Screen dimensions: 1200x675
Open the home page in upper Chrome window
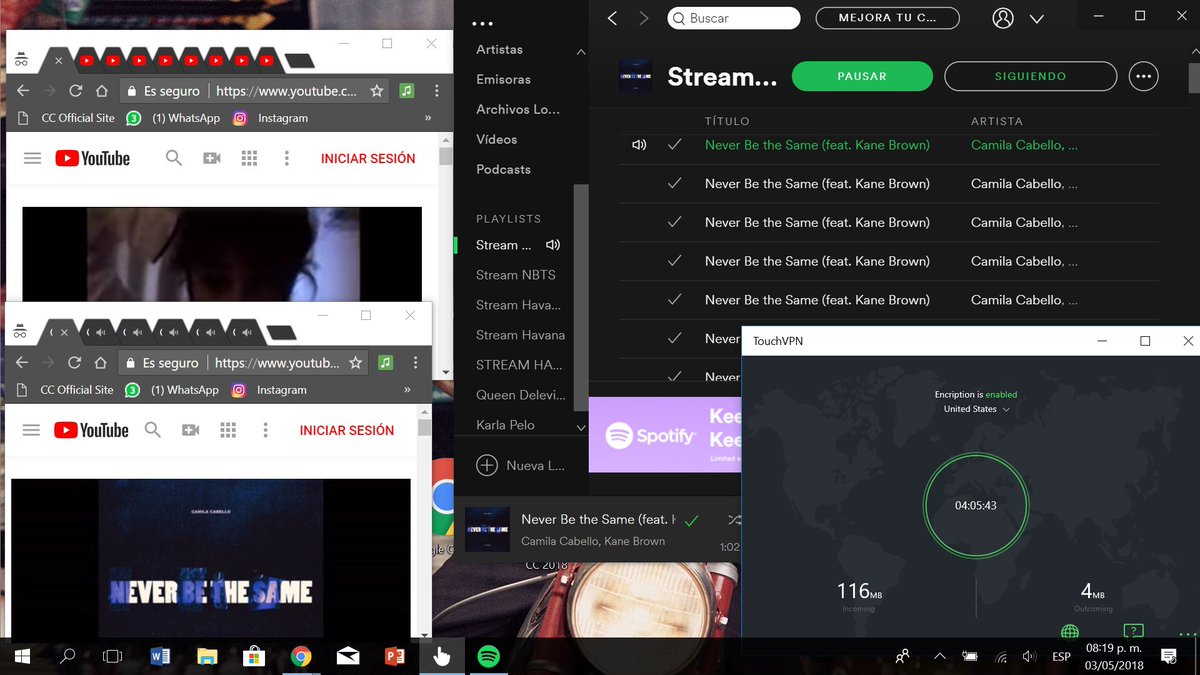[x=101, y=91]
